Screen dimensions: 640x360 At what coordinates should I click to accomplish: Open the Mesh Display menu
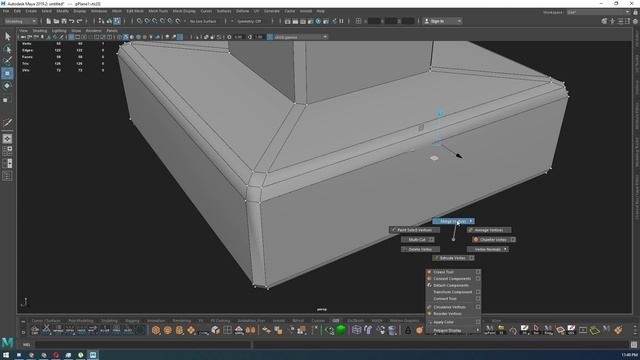tap(184, 11)
